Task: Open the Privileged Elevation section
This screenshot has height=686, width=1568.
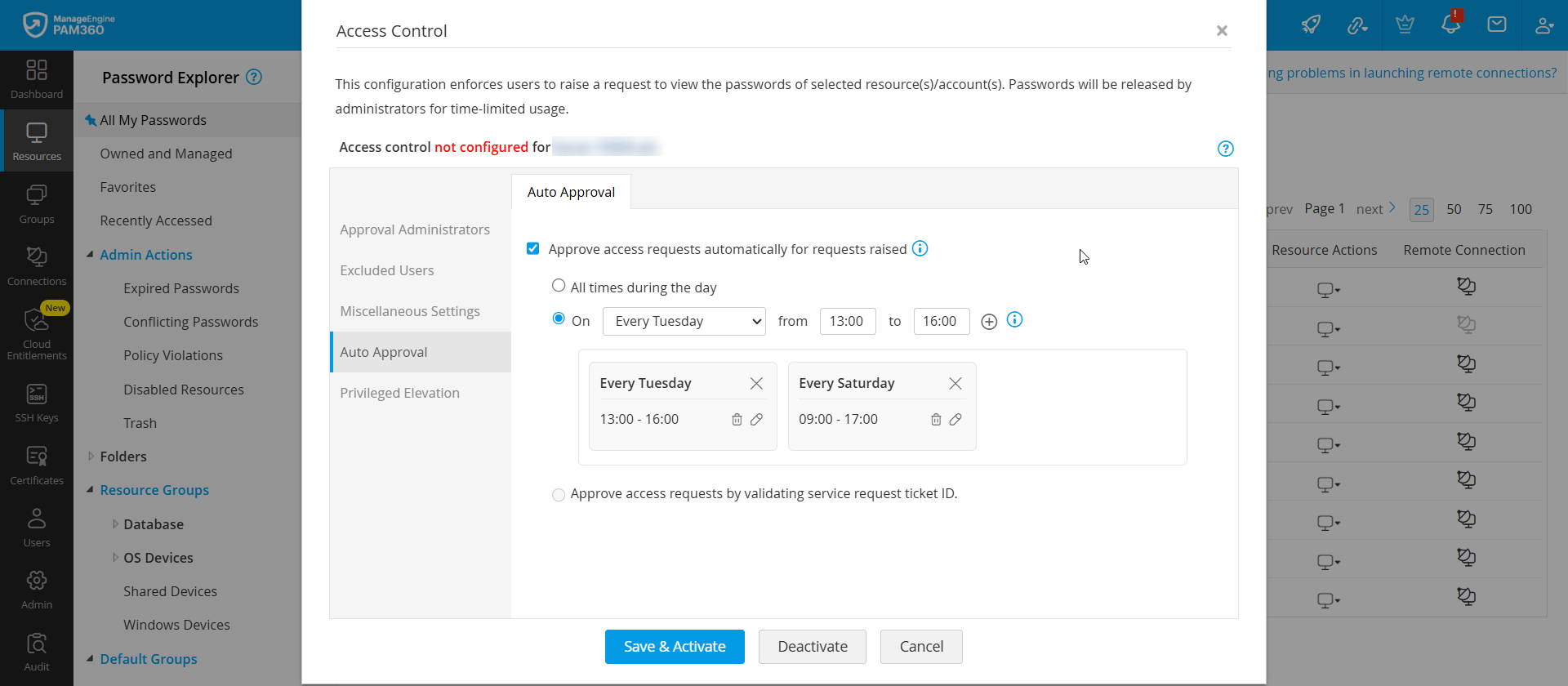Action: pos(399,393)
